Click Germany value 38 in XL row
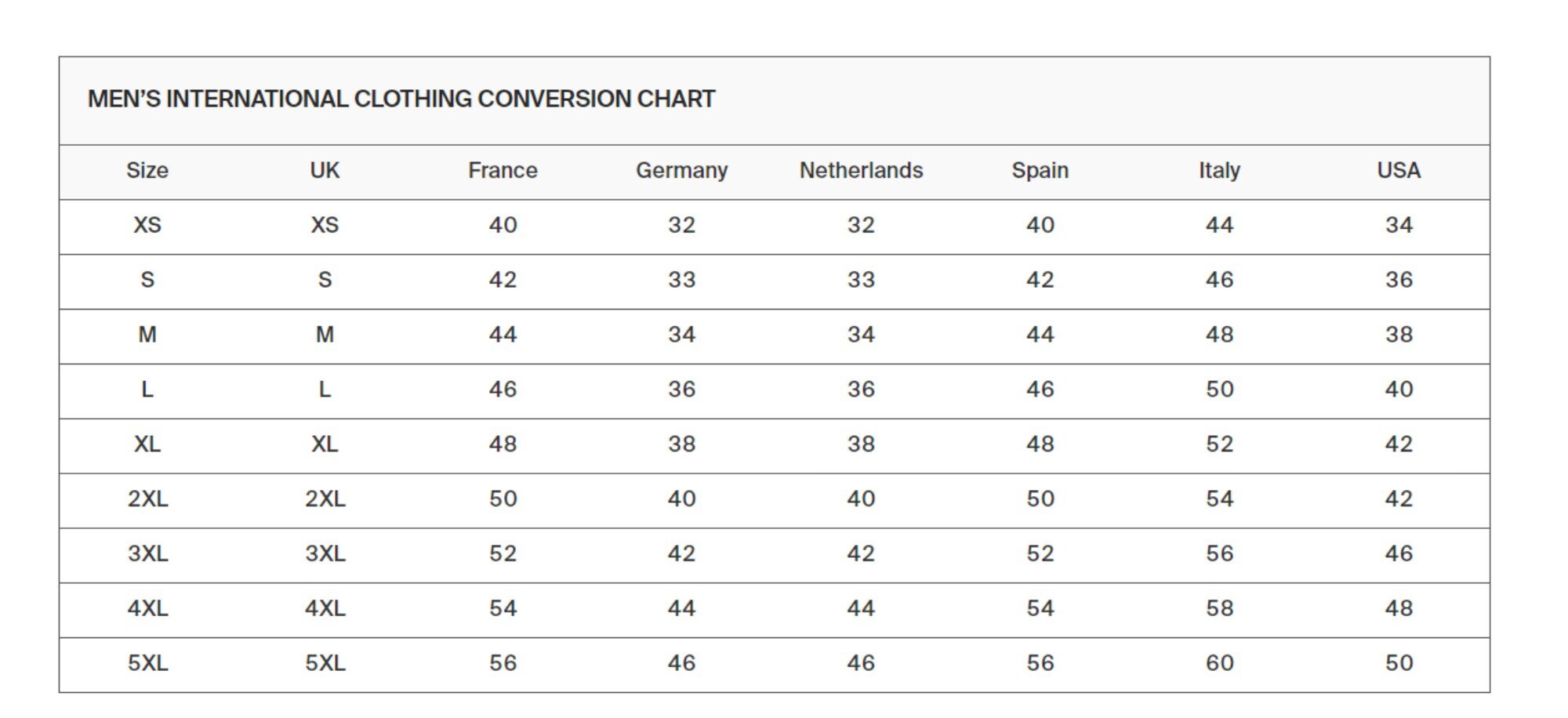The height and width of the screenshot is (718, 1568). point(681,444)
